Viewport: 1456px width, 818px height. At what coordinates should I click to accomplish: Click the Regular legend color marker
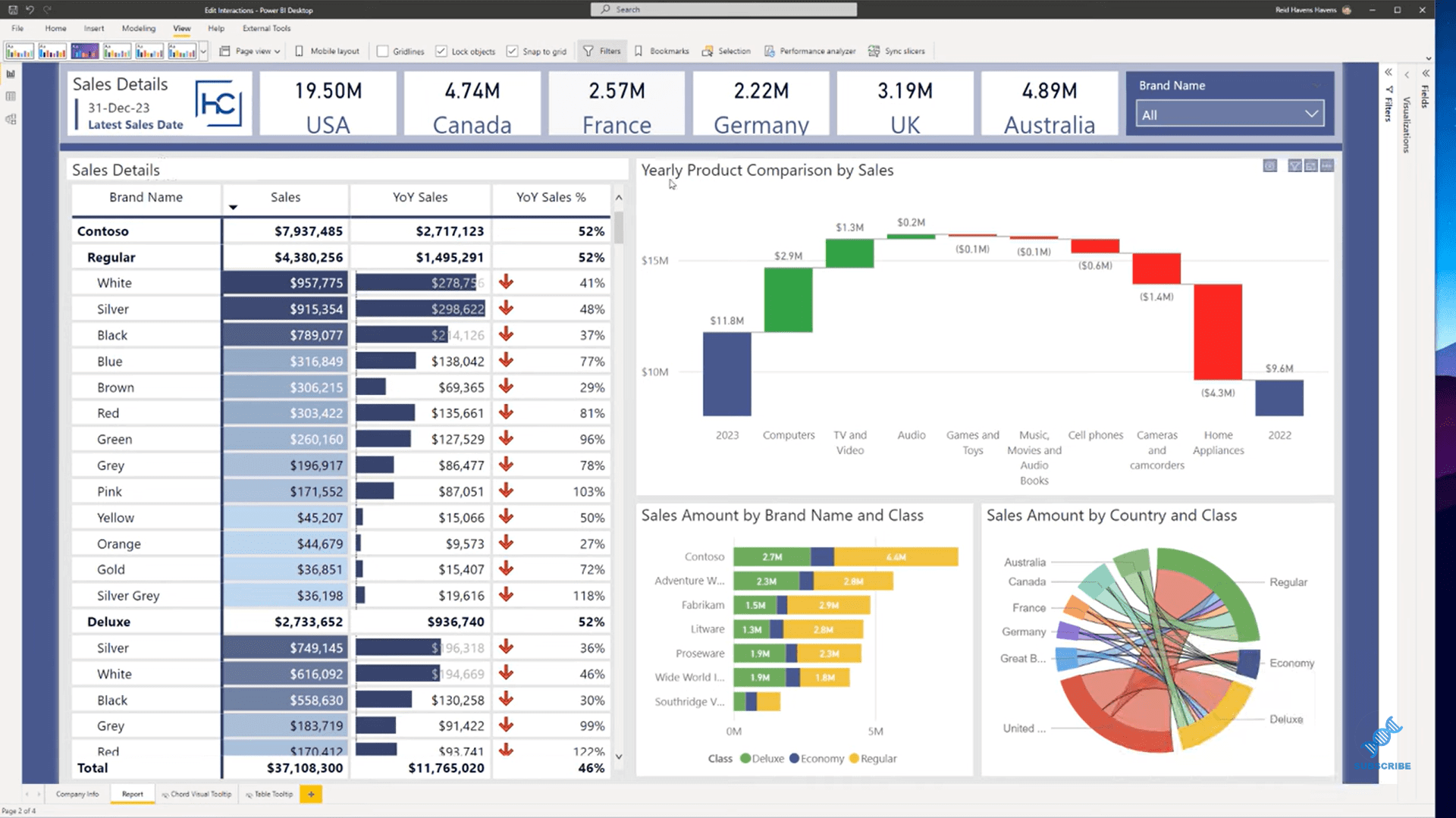[x=854, y=758]
